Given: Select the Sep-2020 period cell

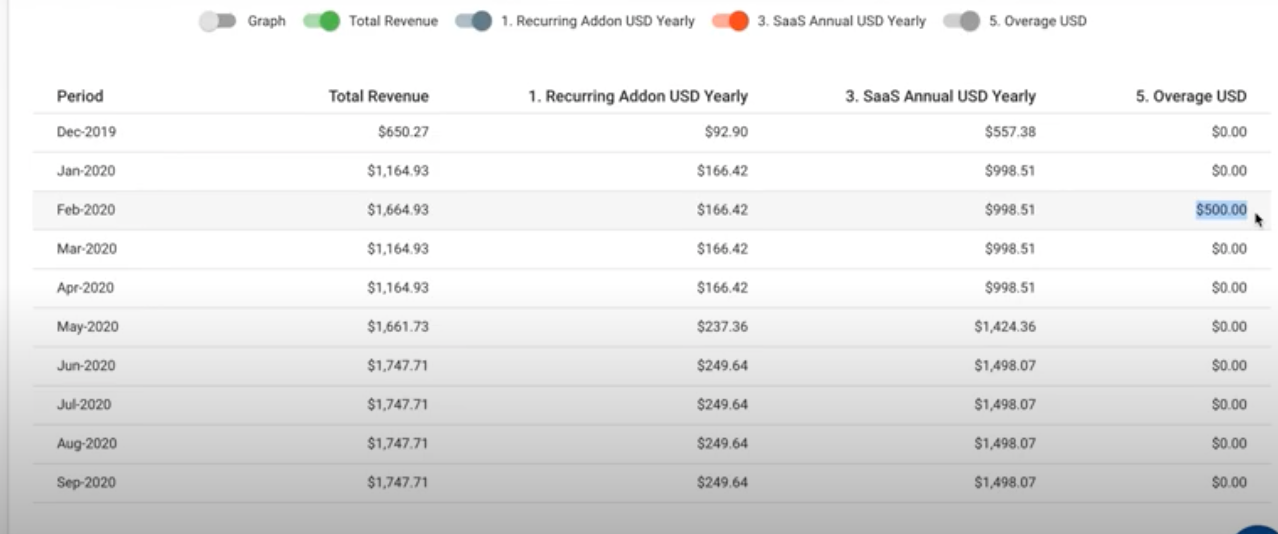Looking at the screenshot, I should pyautogui.click(x=86, y=483).
